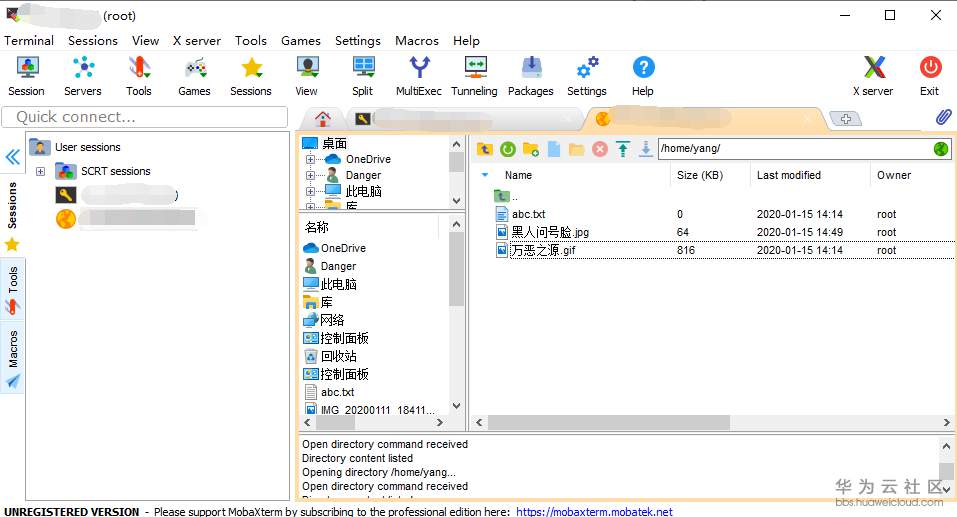Switch to the Sessions side tab
This screenshot has width=957, height=517.
pyautogui.click(x=12, y=215)
